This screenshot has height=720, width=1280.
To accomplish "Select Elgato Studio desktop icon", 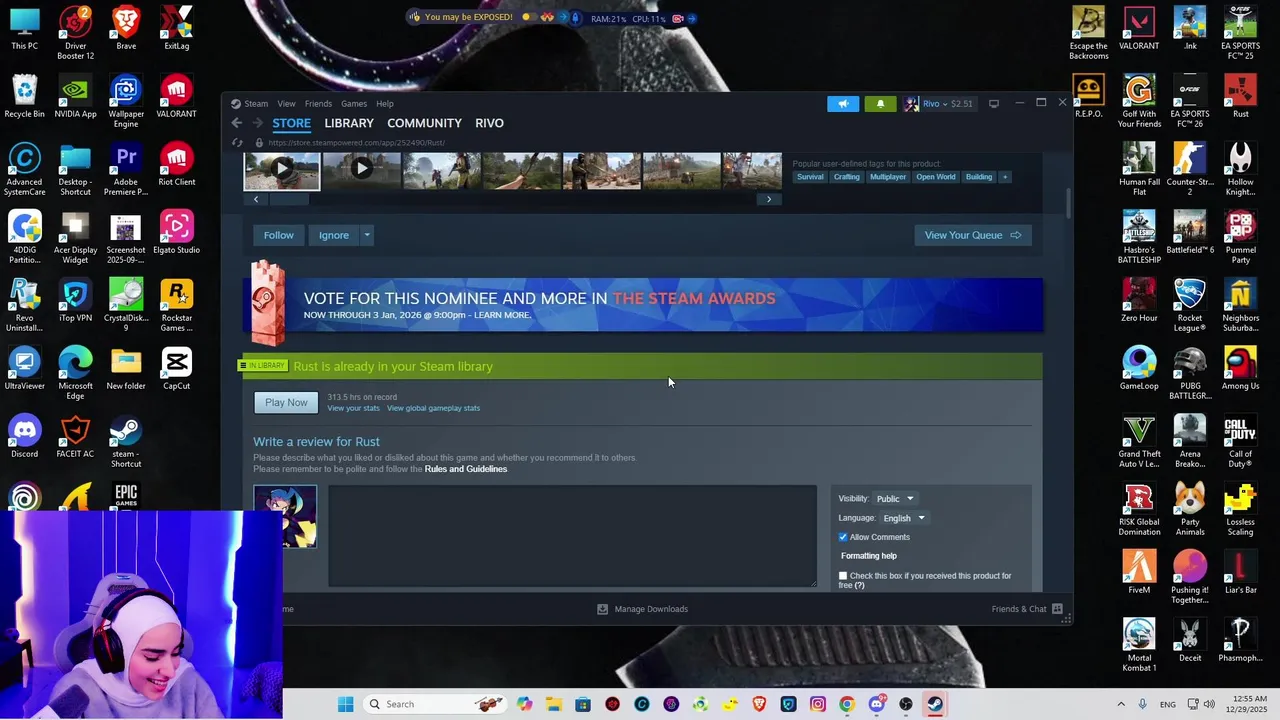I will click(x=176, y=233).
